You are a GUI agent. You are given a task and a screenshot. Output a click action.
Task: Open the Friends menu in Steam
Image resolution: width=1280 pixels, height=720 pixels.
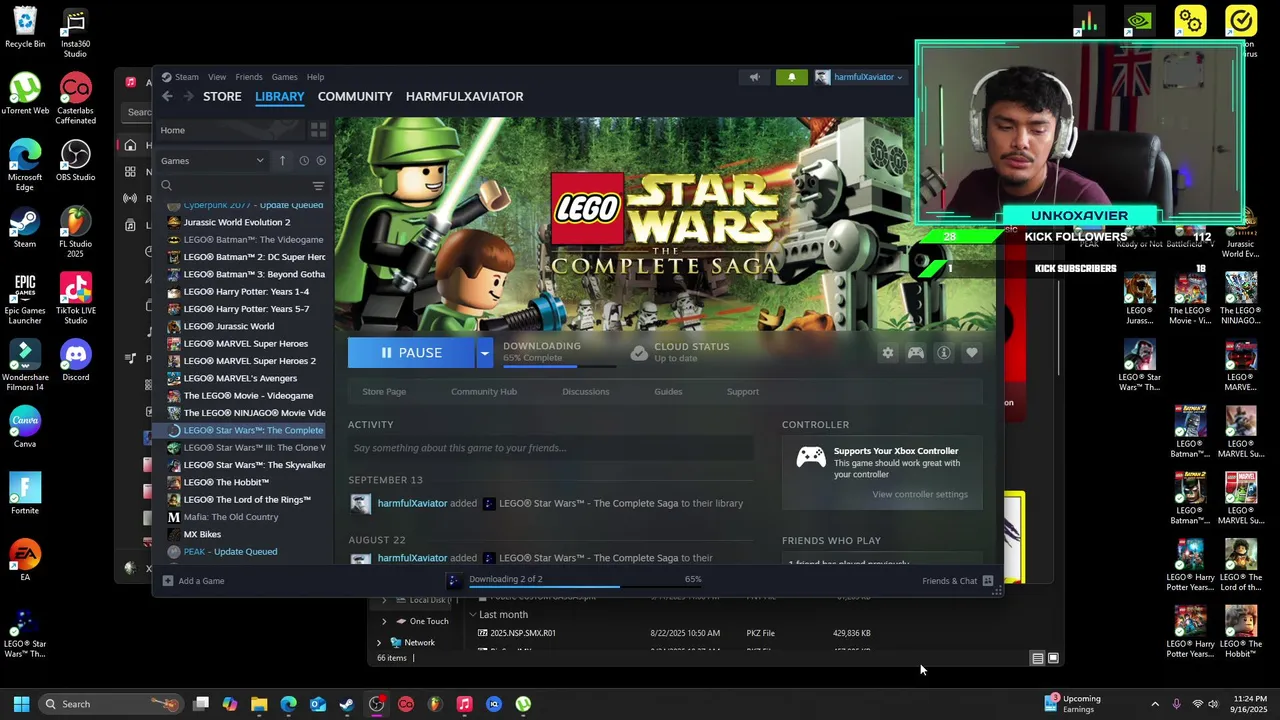[249, 77]
